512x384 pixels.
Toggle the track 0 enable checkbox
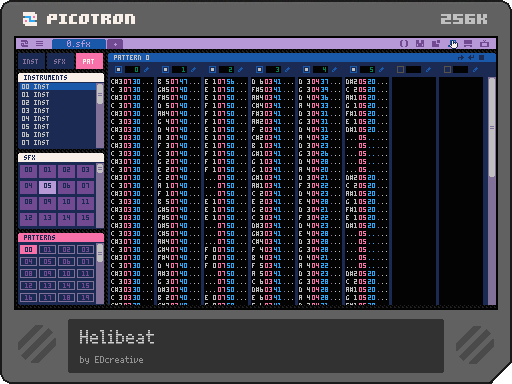pos(118,70)
